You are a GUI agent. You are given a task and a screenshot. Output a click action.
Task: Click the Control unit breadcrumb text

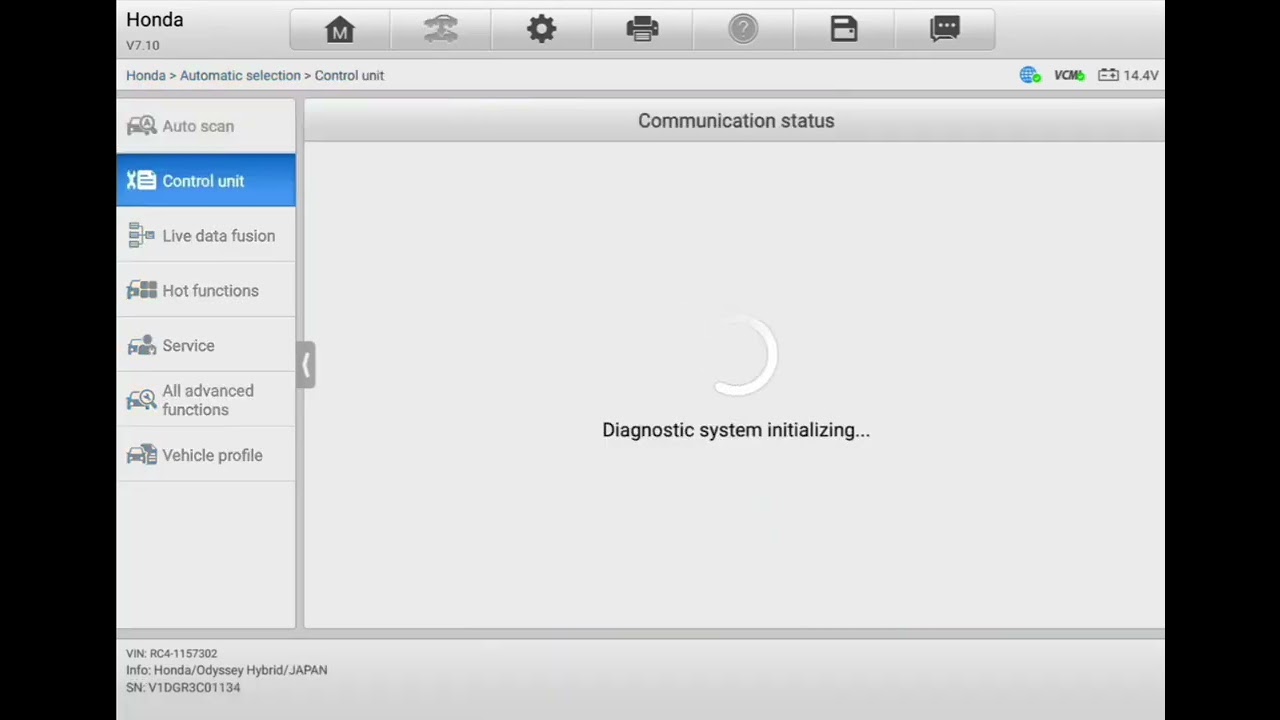point(349,75)
